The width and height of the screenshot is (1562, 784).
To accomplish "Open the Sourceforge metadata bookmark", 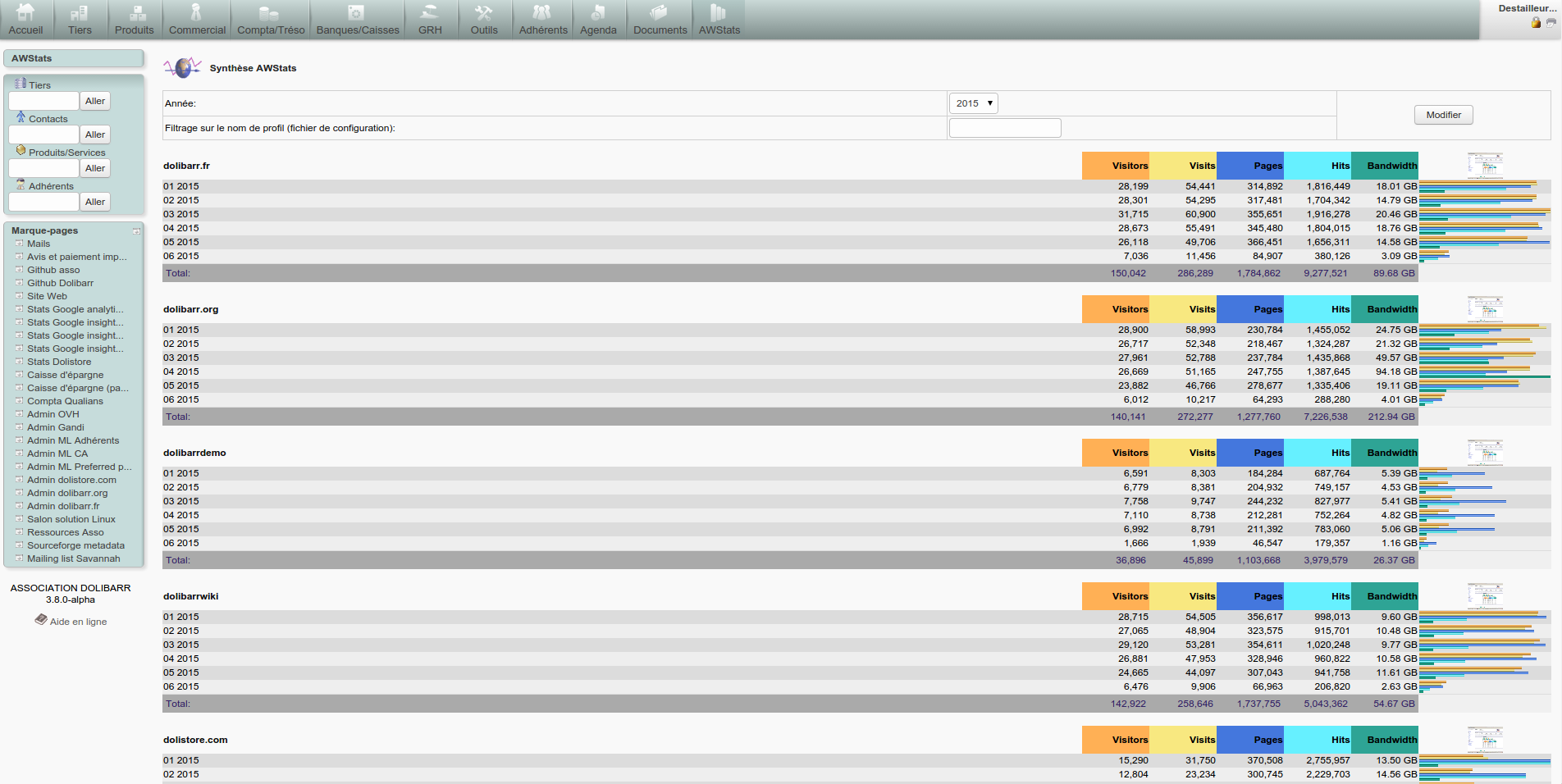I will tap(76, 545).
